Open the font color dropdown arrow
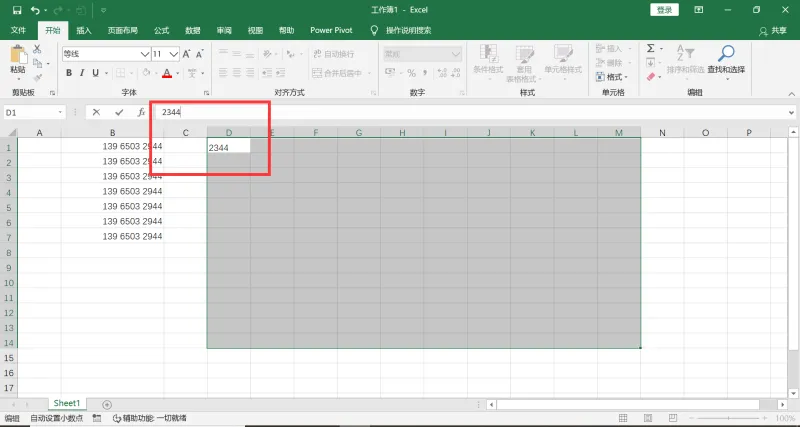This screenshot has width=800, height=427. 178,73
